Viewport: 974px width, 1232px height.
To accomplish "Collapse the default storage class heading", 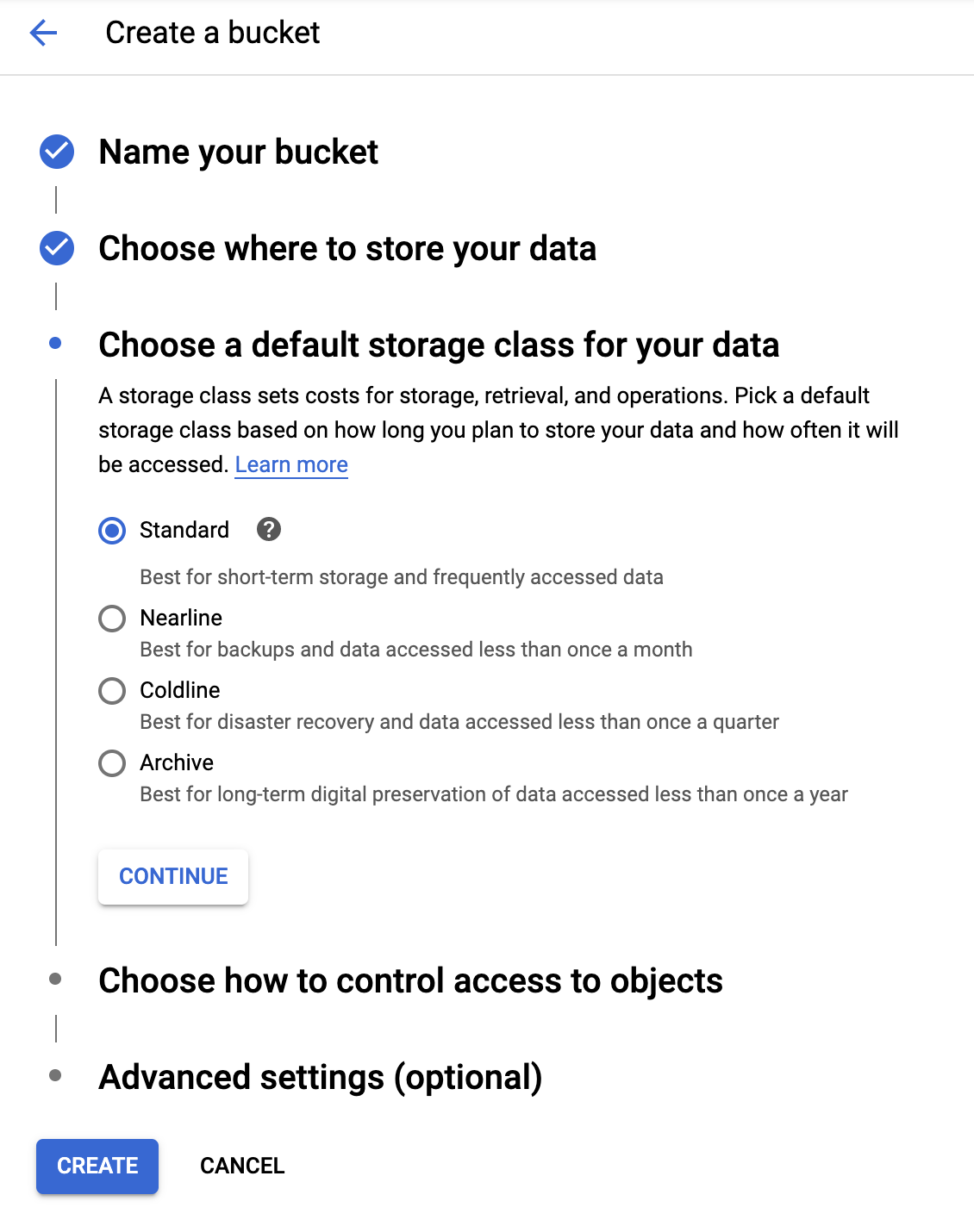I will (x=439, y=345).
